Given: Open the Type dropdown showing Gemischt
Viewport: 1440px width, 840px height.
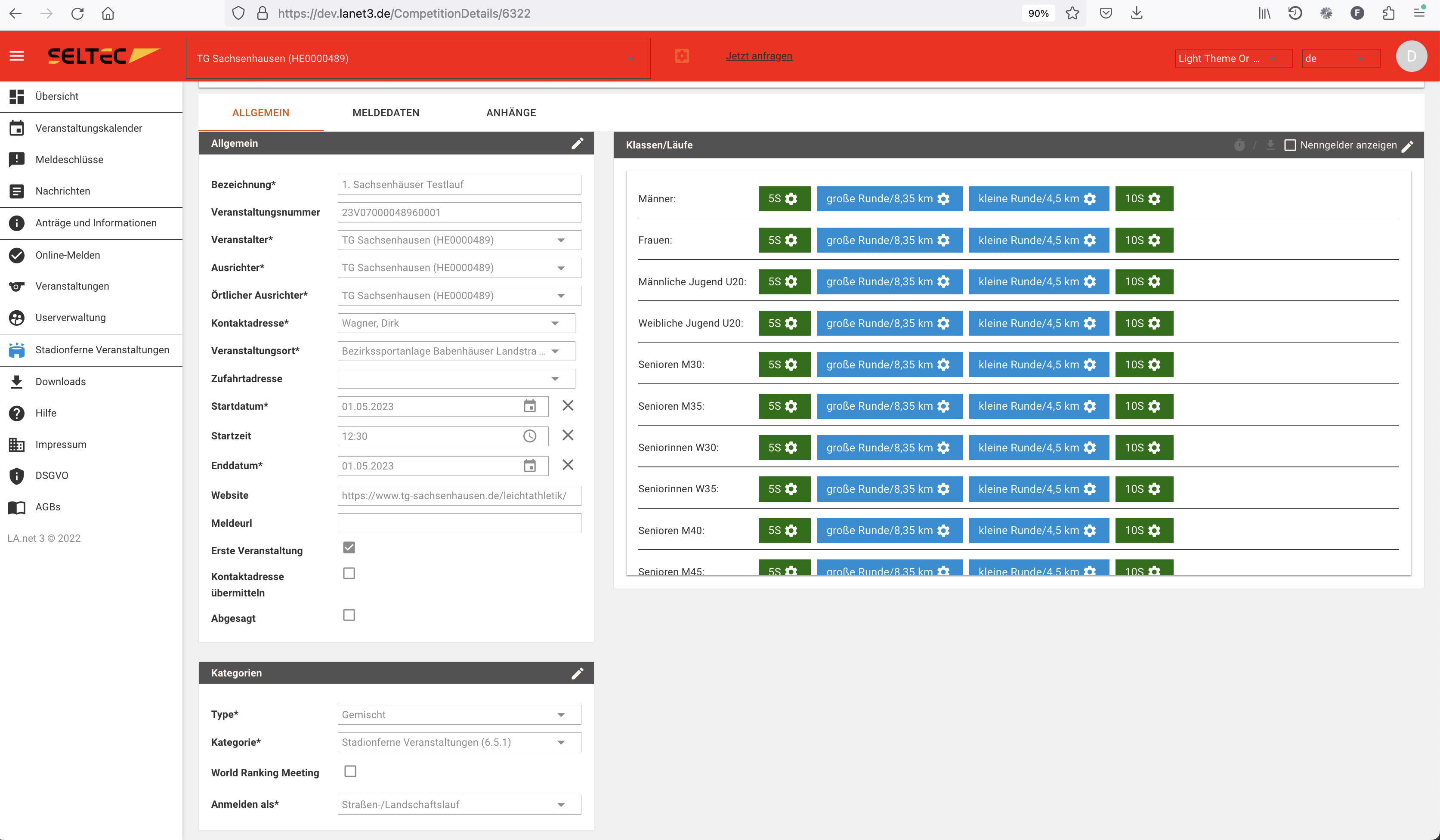Looking at the screenshot, I should point(459,714).
